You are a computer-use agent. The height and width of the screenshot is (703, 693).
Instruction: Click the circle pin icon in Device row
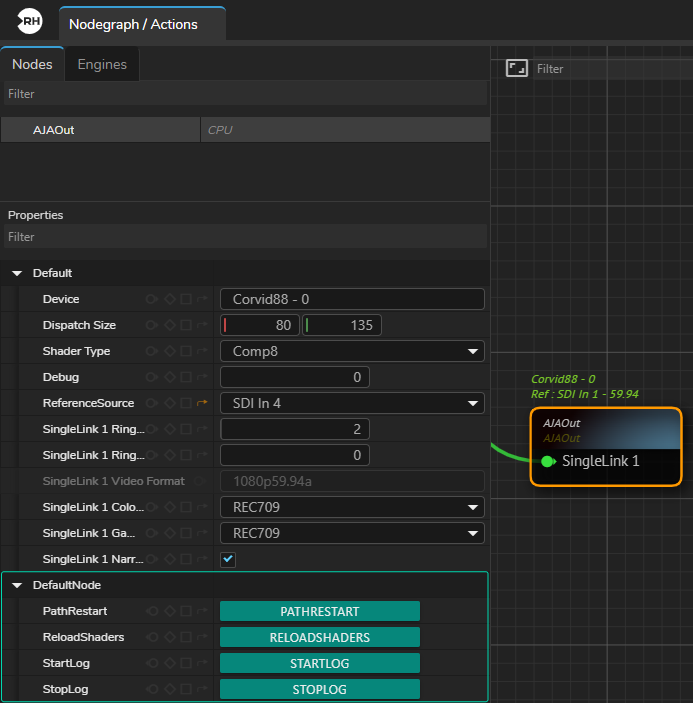pyautogui.click(x=152, y=299)
